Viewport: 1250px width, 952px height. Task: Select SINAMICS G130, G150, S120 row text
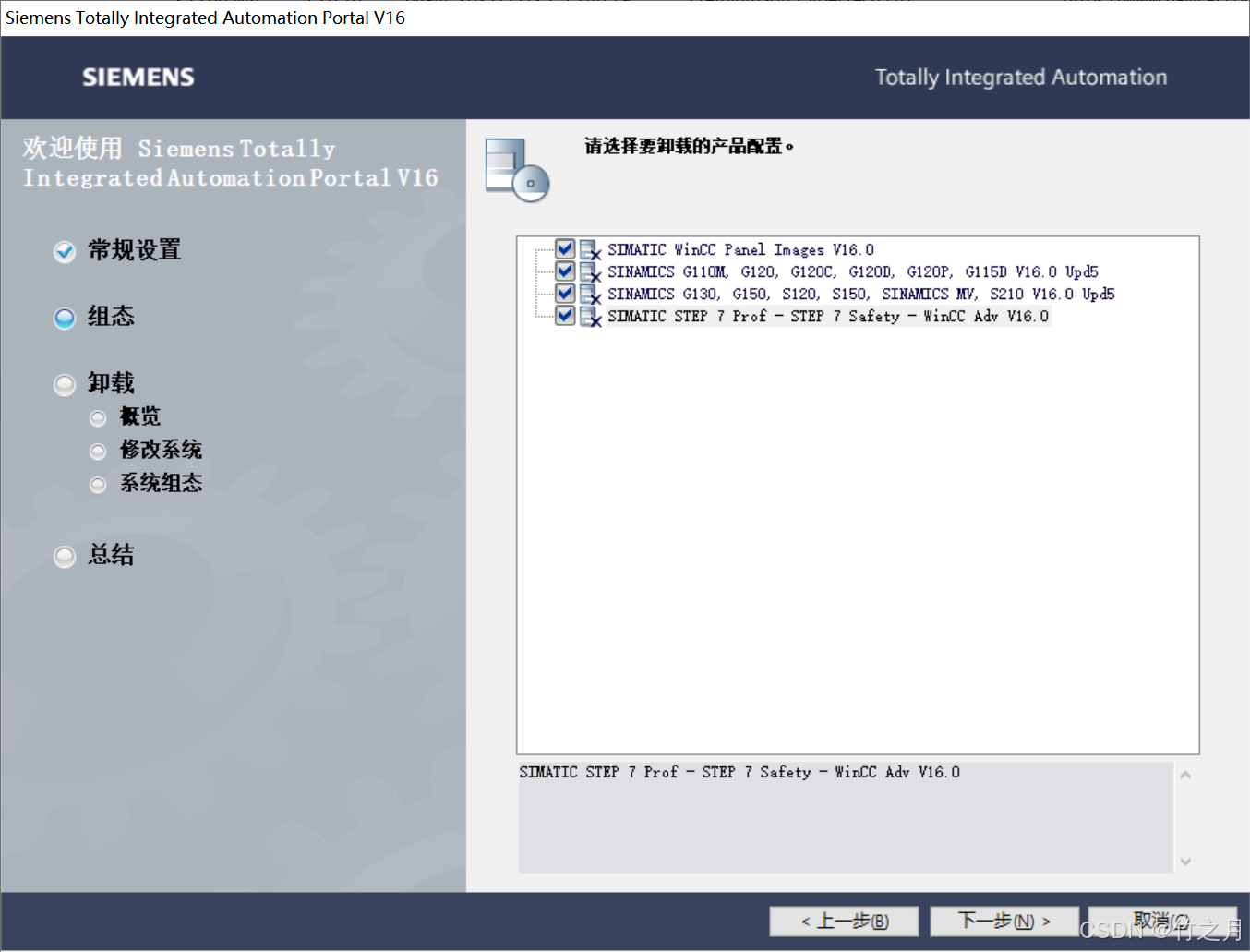[860, 294]
